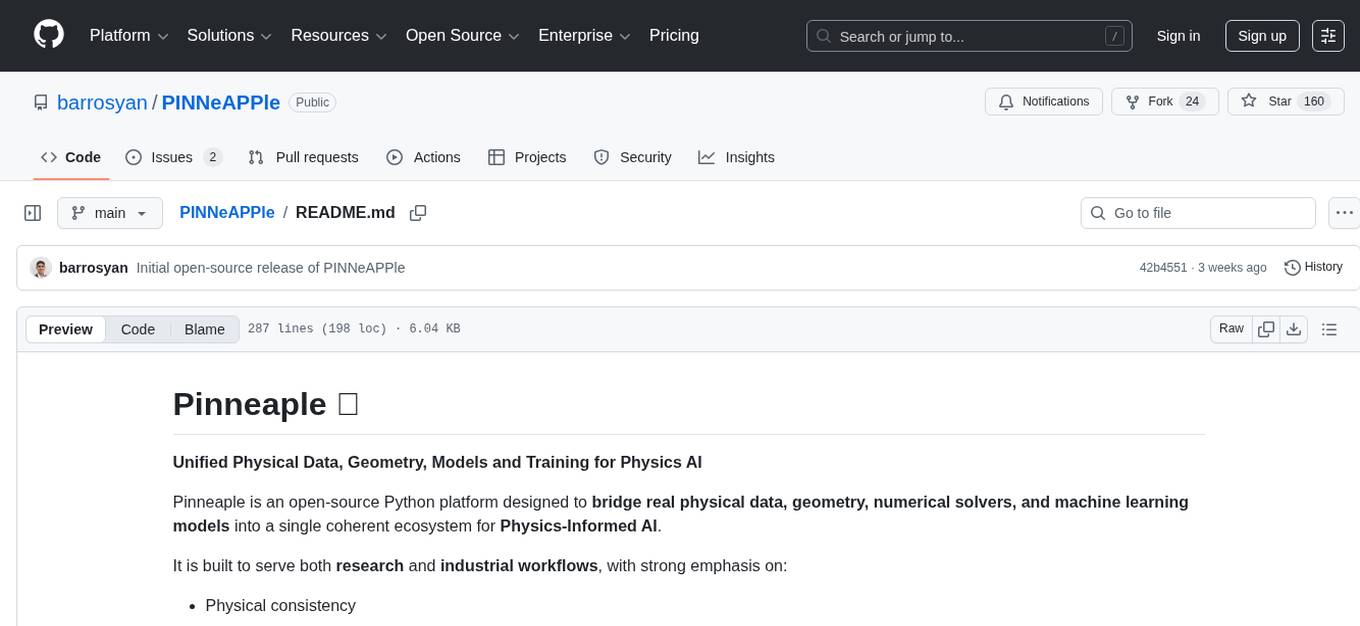Click the GitHub logo icon
Image resolution: width=1360 pixels, height=626 pixels.
[49, 35]
